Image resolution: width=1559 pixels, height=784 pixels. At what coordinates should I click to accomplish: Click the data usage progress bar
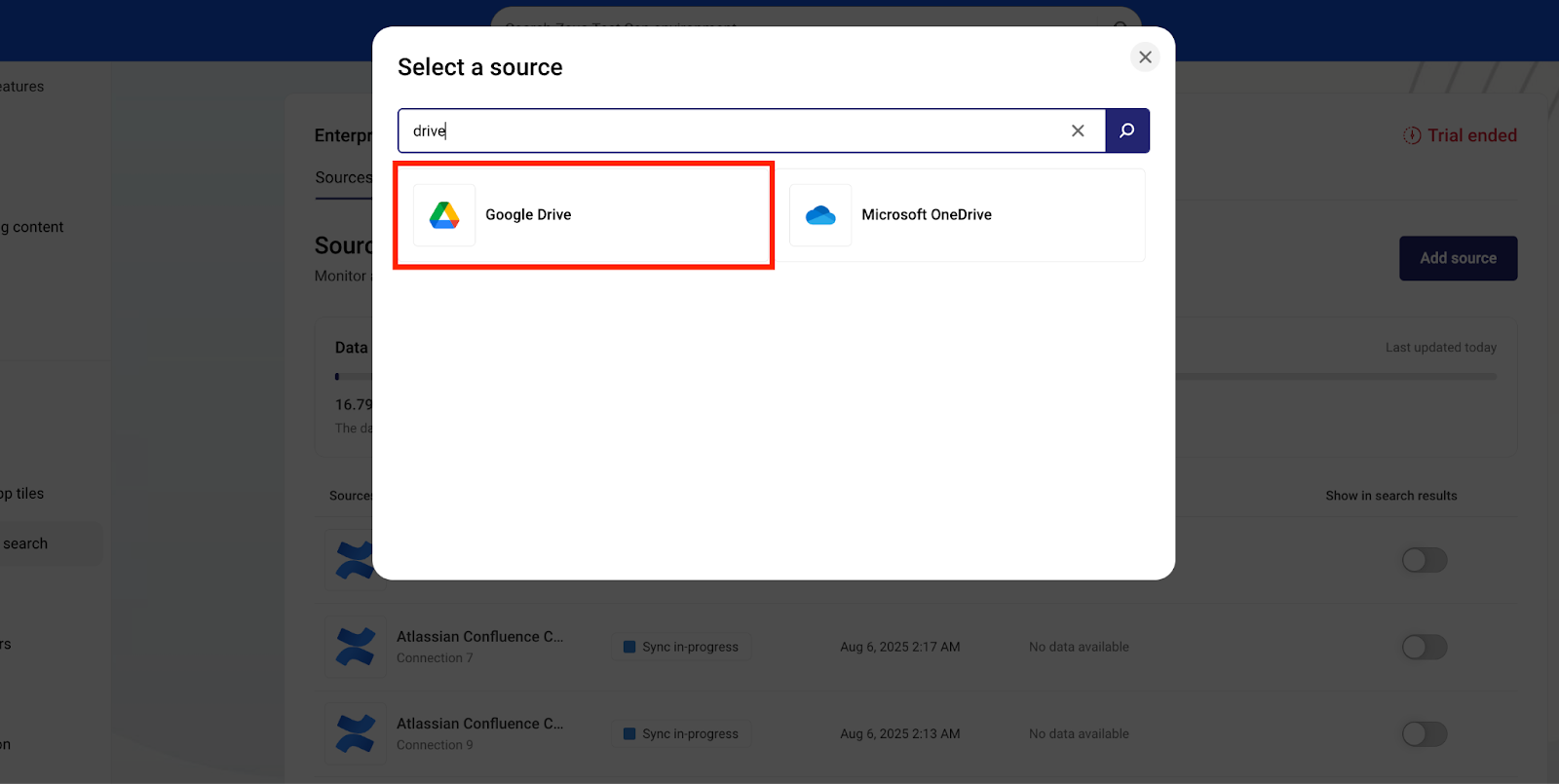(x=1335, y=376)
